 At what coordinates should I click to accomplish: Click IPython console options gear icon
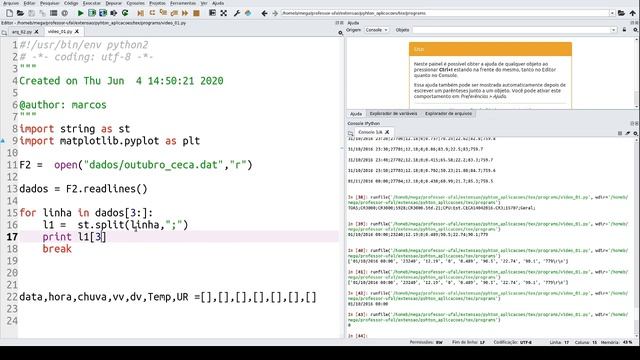[635, 133]
